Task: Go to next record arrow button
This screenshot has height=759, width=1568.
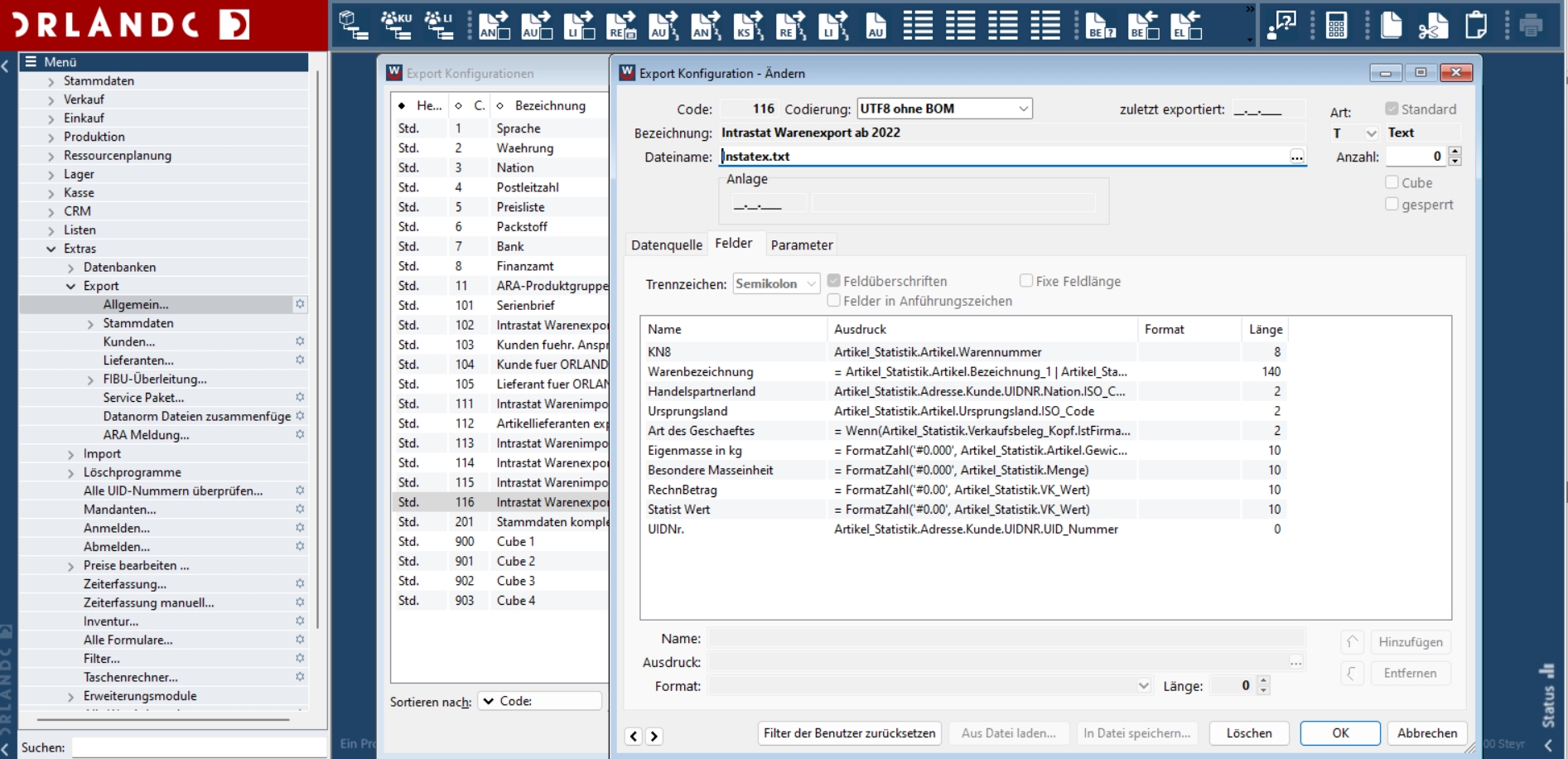Action: pyautogui.click(x=654, y=736)
